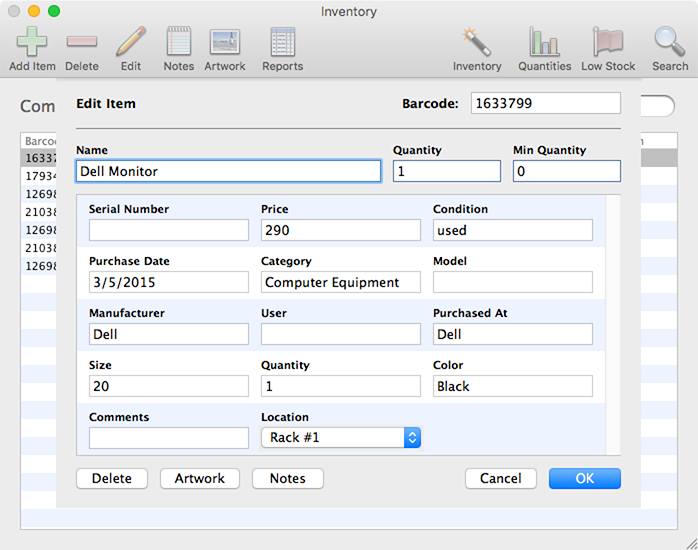Click the Min Quantity field

(567, 171)
